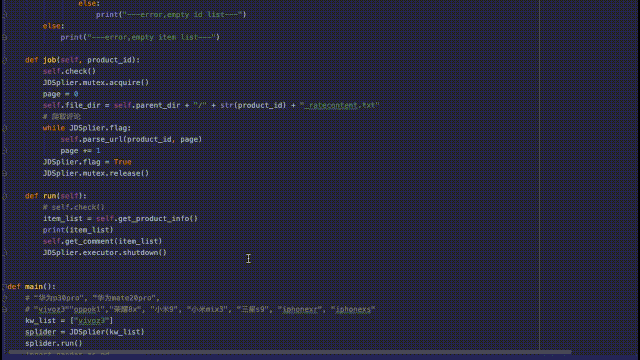Click the right margin guide line

coord(540,176)
